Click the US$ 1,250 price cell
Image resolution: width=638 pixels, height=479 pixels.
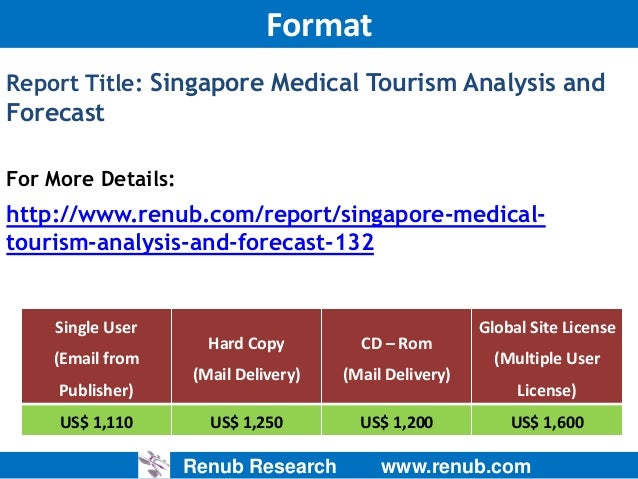click(247, 420)
